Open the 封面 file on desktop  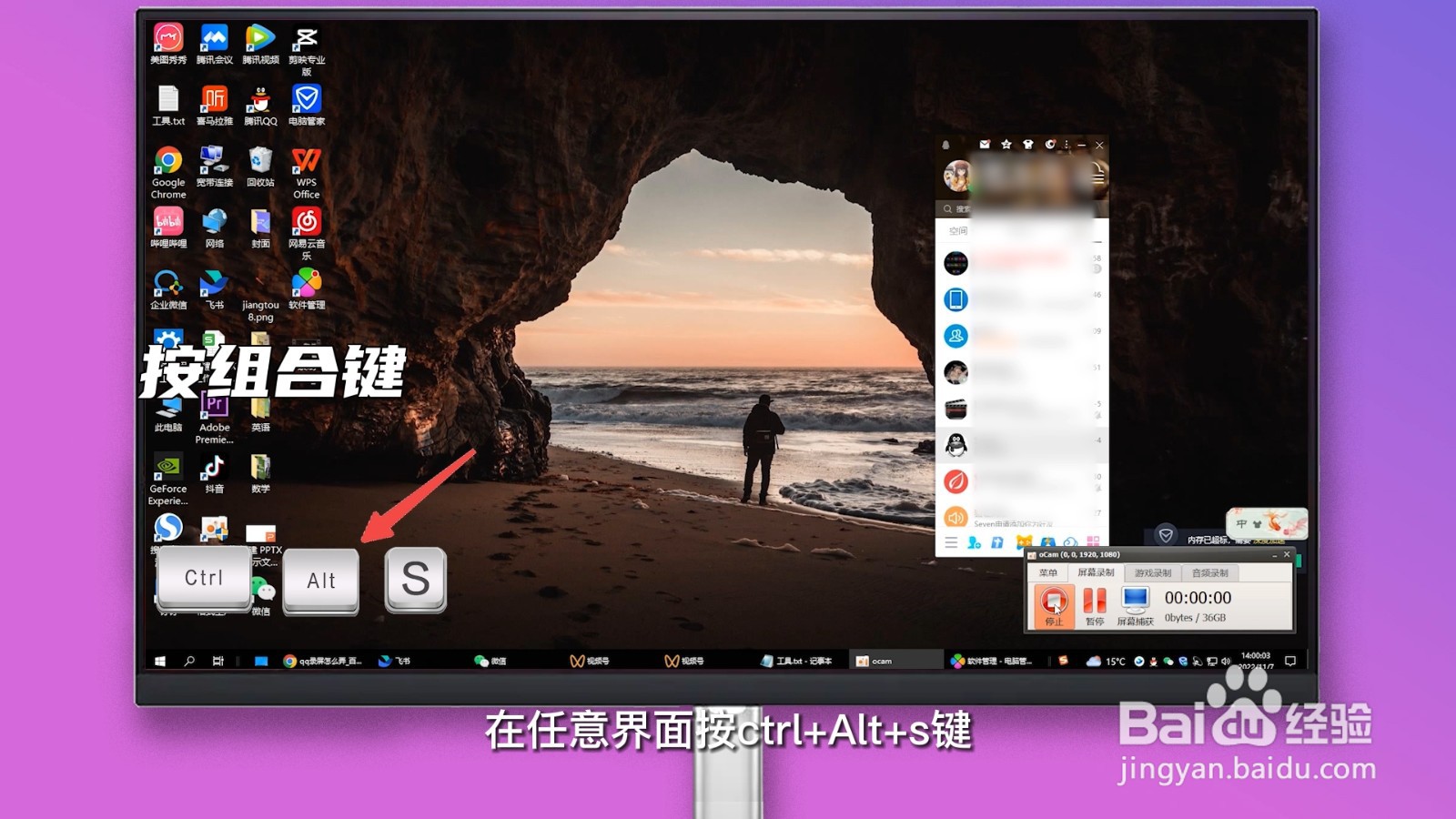(x=260, y=228)
